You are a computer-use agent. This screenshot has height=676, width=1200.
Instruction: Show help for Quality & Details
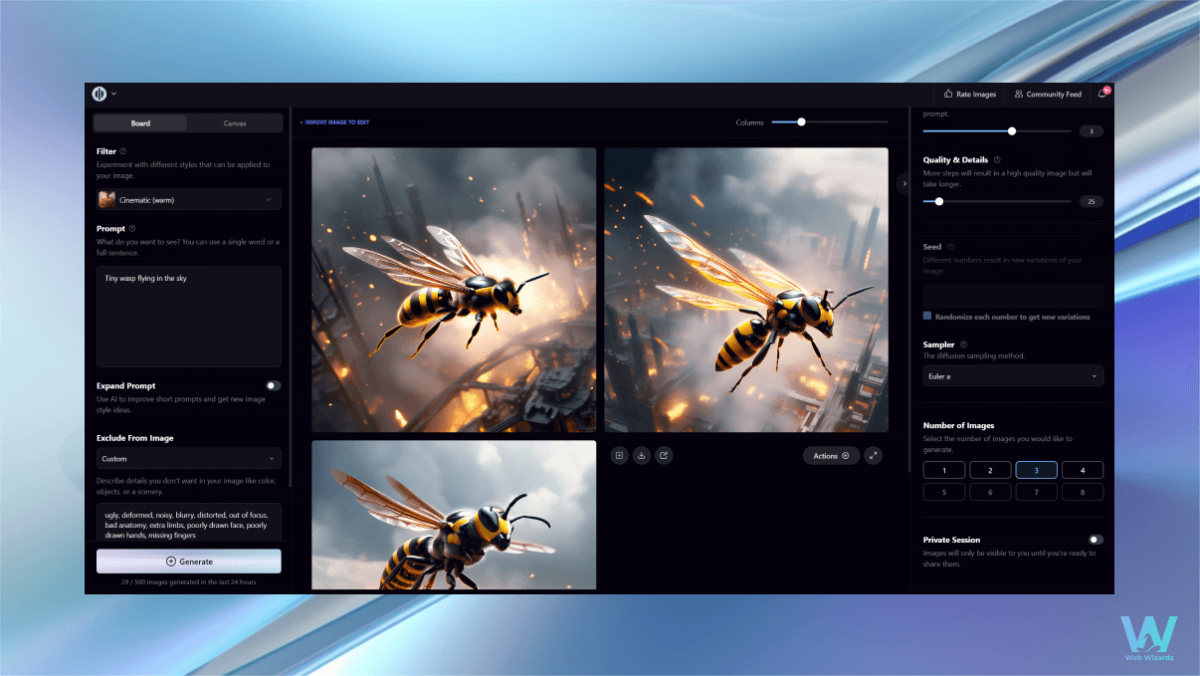tap(997, 160)
